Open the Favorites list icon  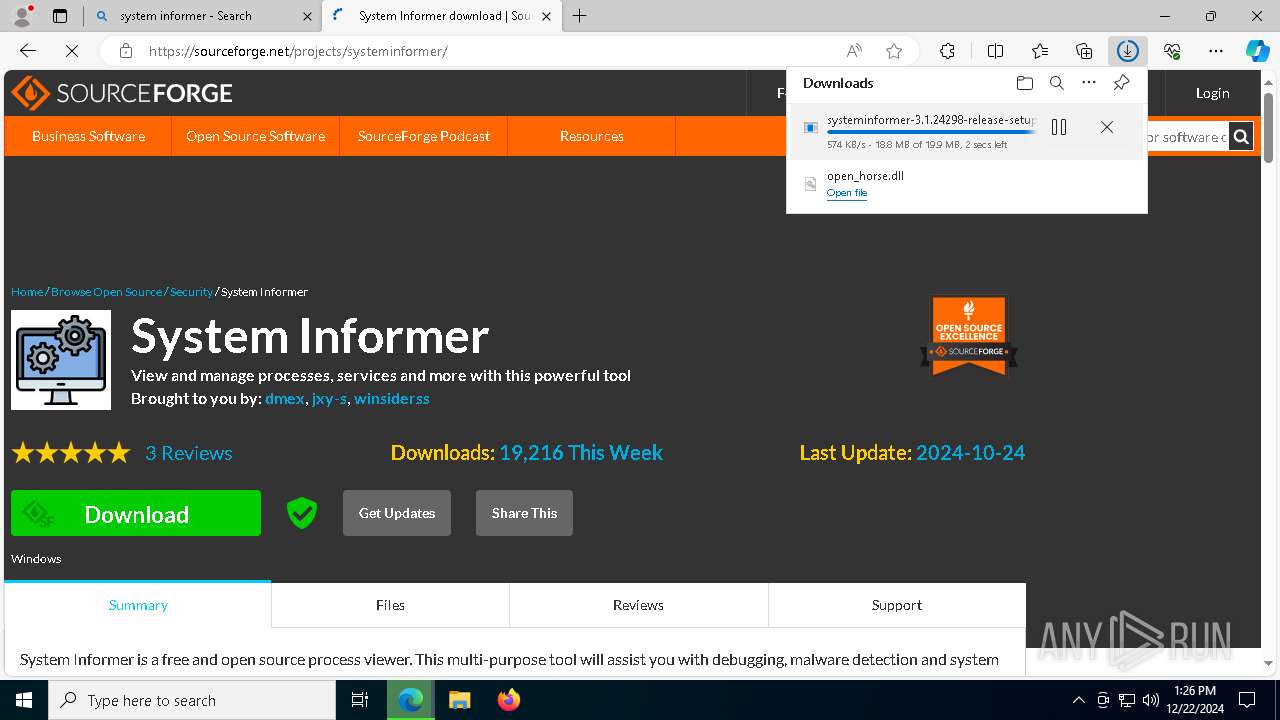(1040, 51)
